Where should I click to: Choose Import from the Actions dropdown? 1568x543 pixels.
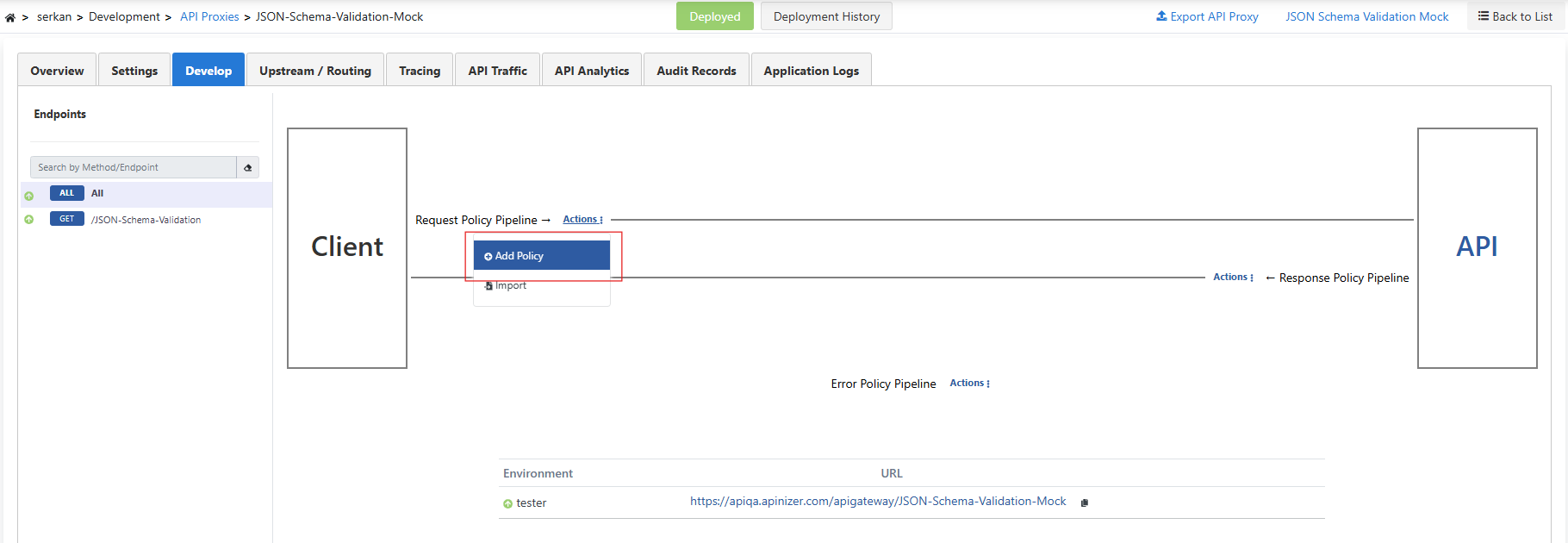click(x=510, y=286)
